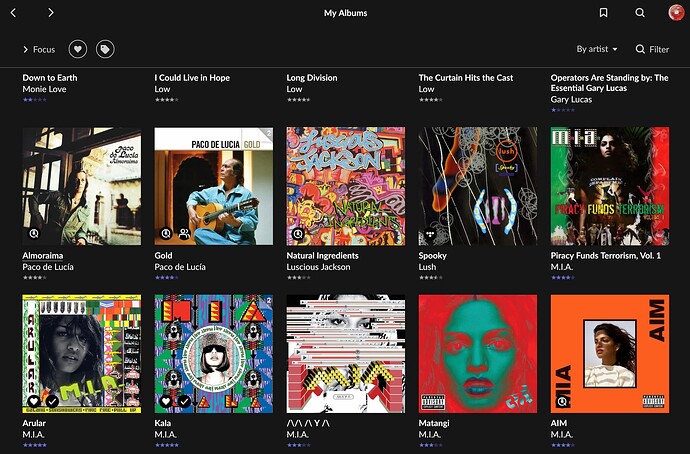
Task: Click the disc count badge on Kala
Action: (x=268, y=300)
